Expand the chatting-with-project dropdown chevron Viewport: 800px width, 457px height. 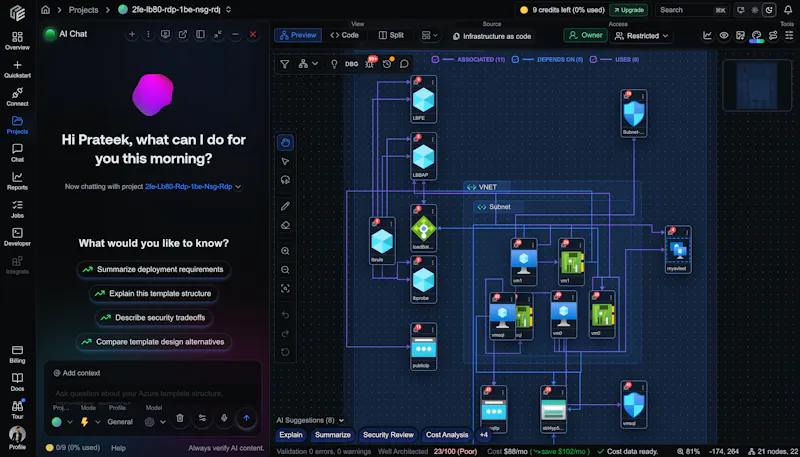coord(238,187)
